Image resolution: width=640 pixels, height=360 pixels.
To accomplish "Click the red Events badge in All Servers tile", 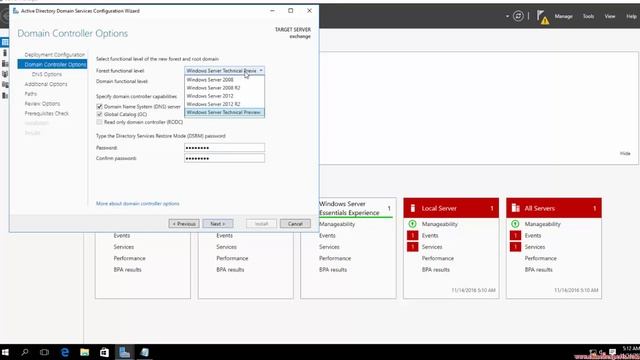I will (x=516, y=236).
